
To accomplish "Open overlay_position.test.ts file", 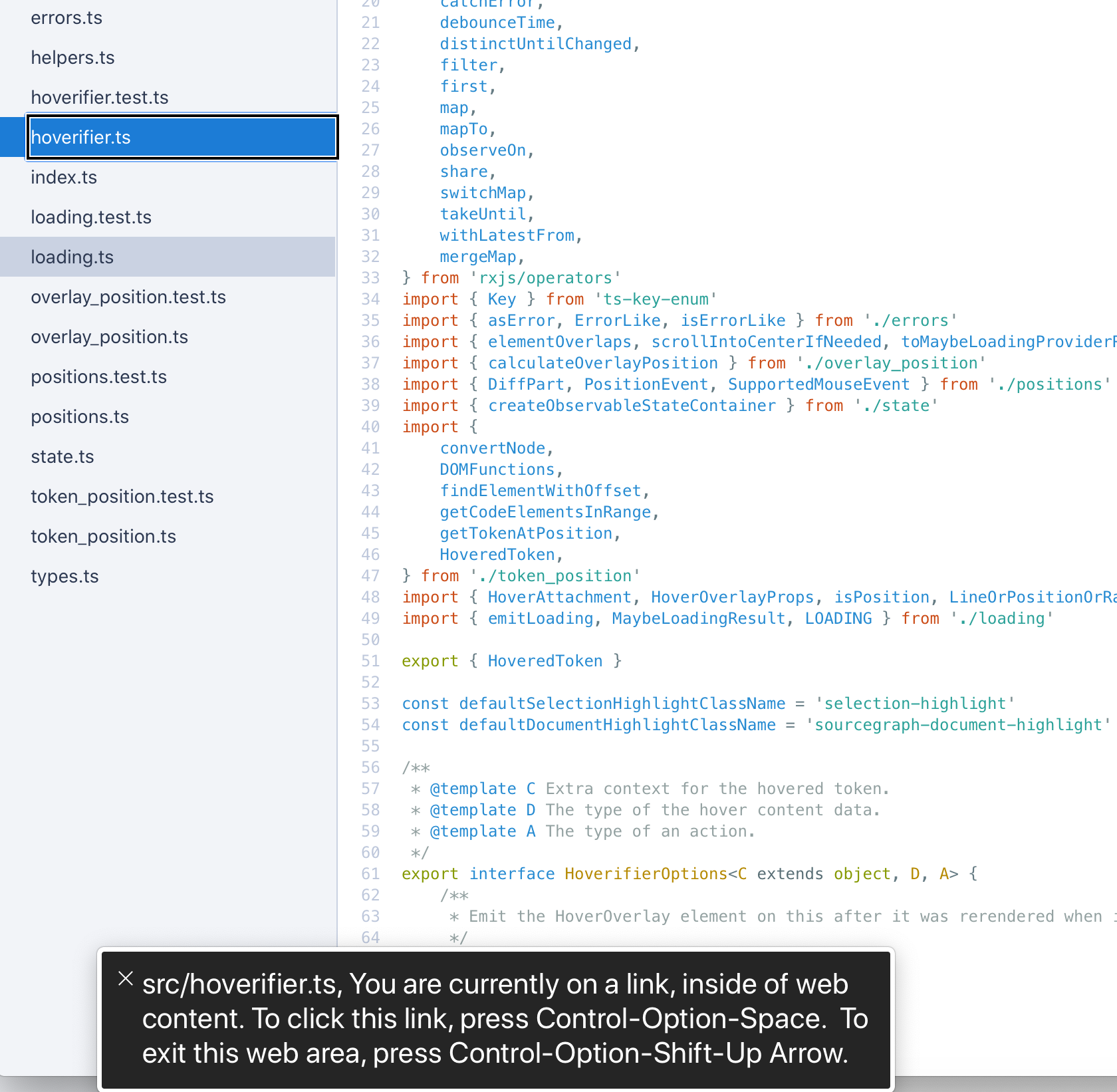I will tap(128, 297).
